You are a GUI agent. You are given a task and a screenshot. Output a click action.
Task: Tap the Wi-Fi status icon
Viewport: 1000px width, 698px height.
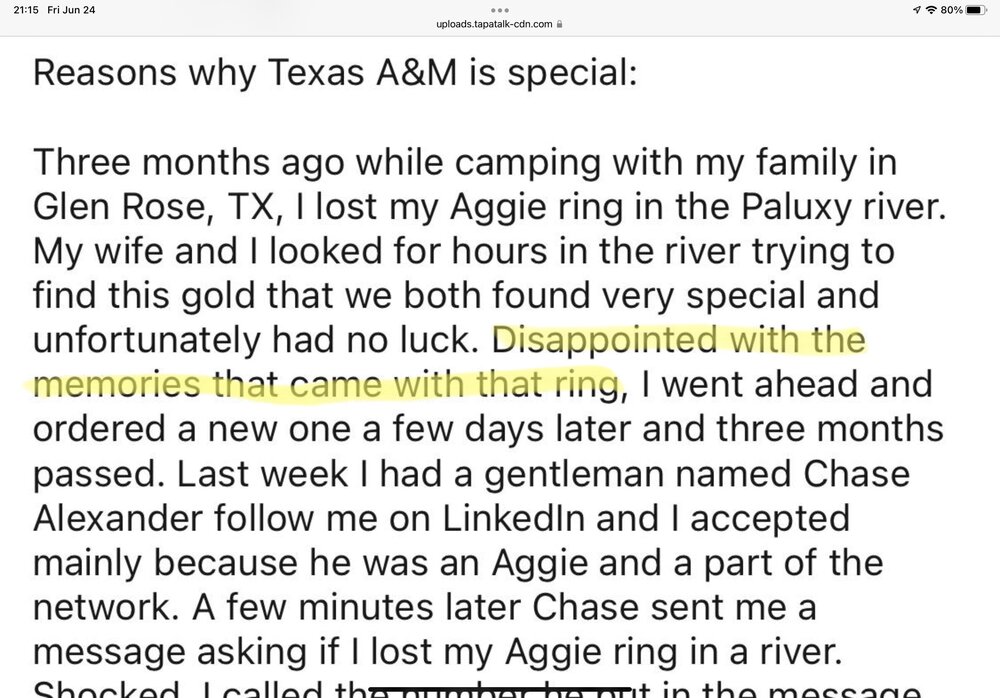pos(930,9)
